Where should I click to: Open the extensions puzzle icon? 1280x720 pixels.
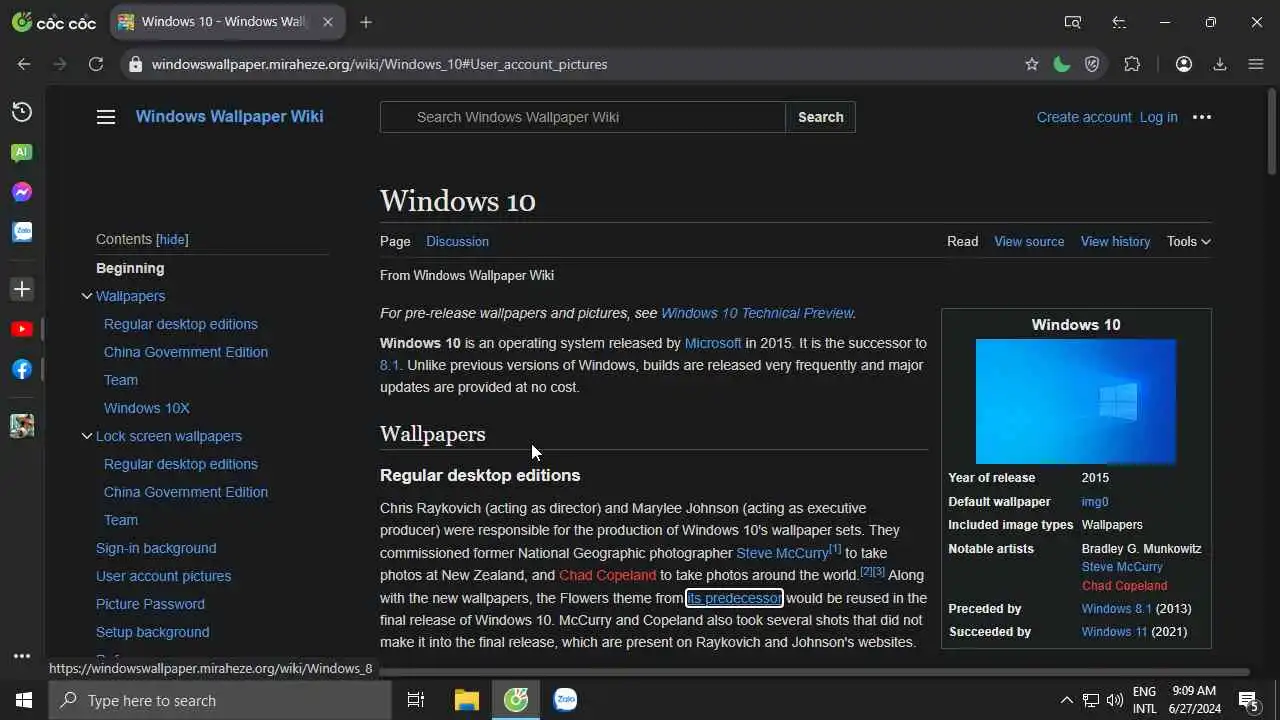tap(1132, 64)
